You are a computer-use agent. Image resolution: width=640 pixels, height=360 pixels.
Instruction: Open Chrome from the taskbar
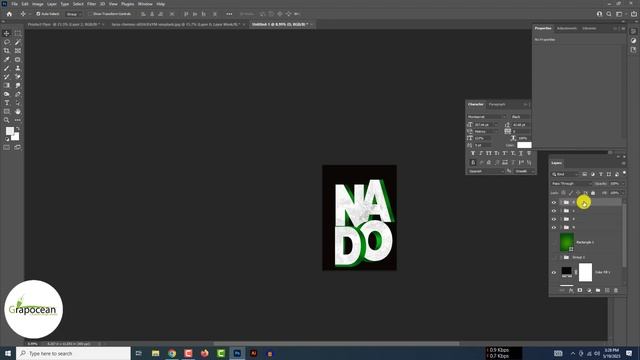point(172,353)
